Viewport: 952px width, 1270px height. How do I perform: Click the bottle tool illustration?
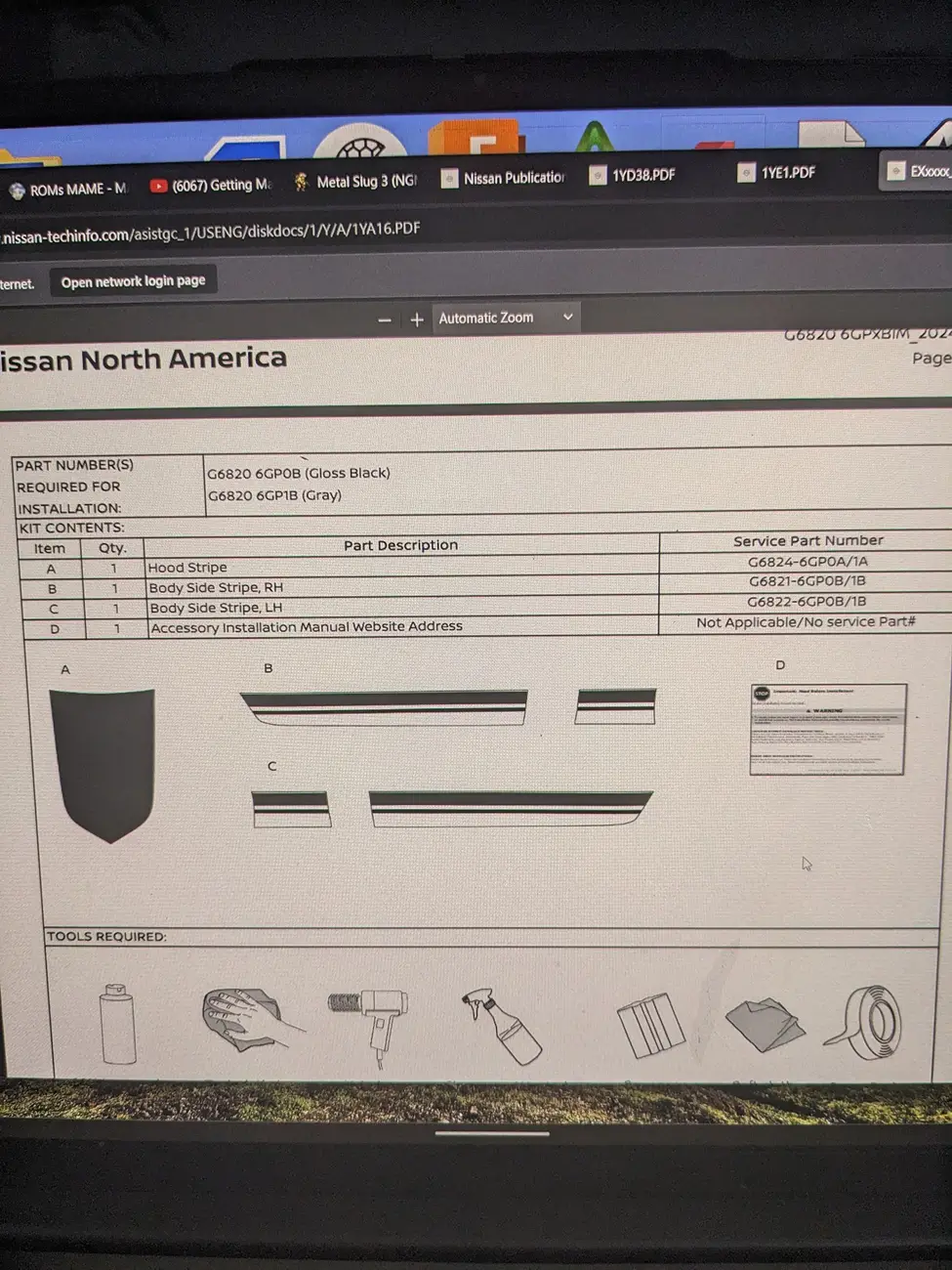pyautogui.click(x=117, y=1023)
